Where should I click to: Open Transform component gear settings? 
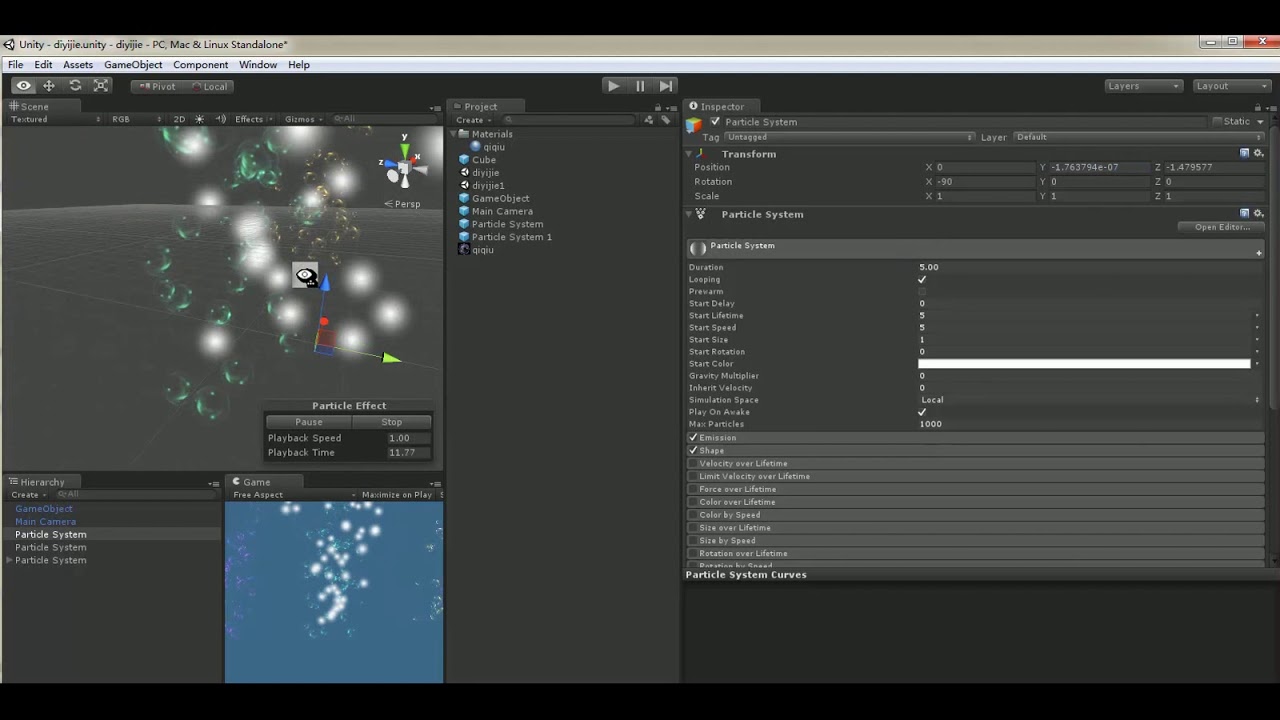point(1258,154)
